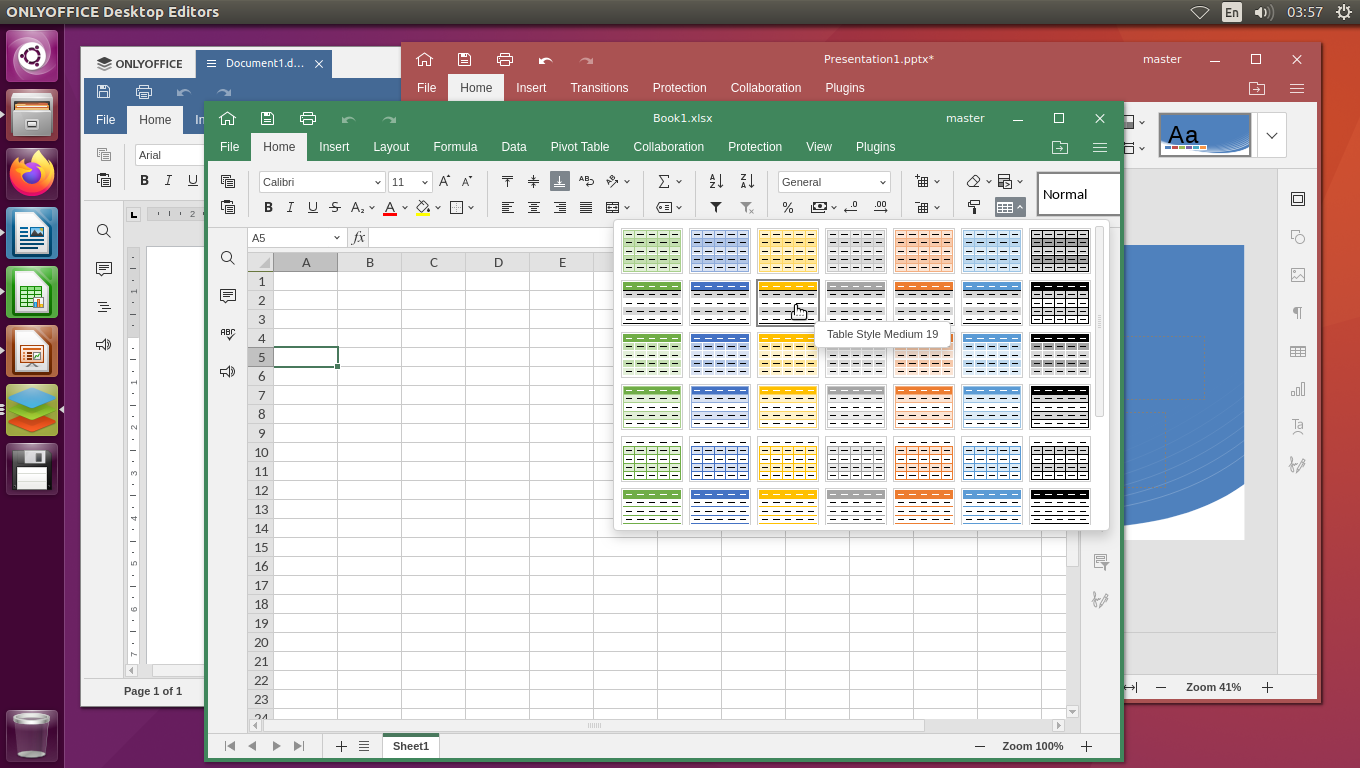Open Firefox from Ubuntu dock
The height and width of the screenshot is (768, 1360).
click(x=33, y=174)
